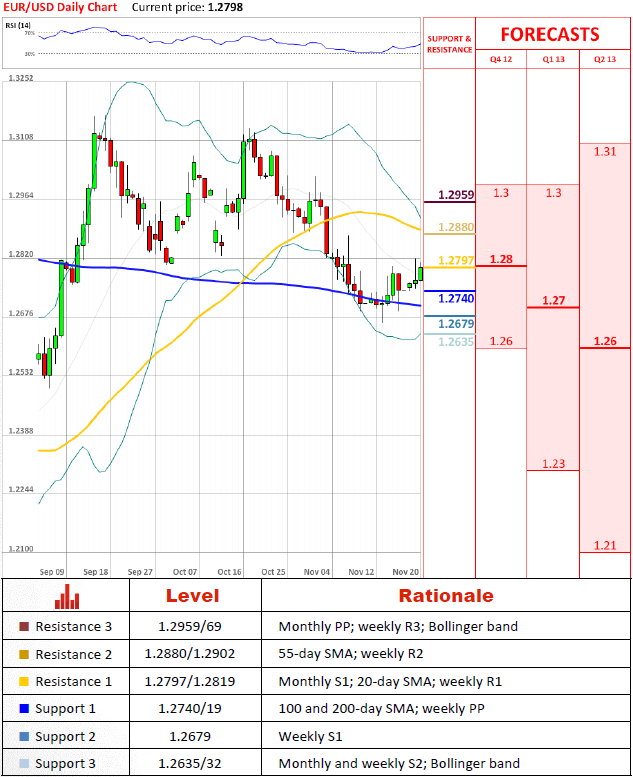Click the Rationale column header
The image size is (633, 777).
coord(446,596)
